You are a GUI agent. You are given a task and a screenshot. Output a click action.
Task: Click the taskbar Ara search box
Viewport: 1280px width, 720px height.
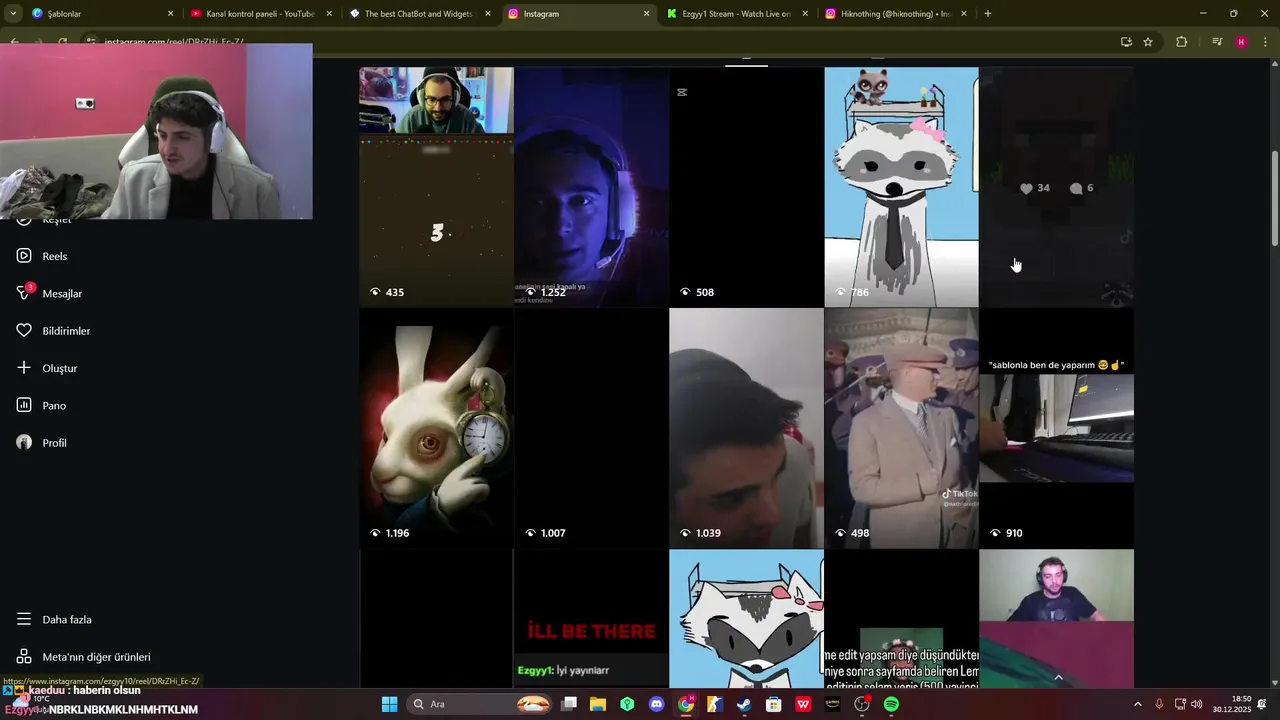click(481, 704)
